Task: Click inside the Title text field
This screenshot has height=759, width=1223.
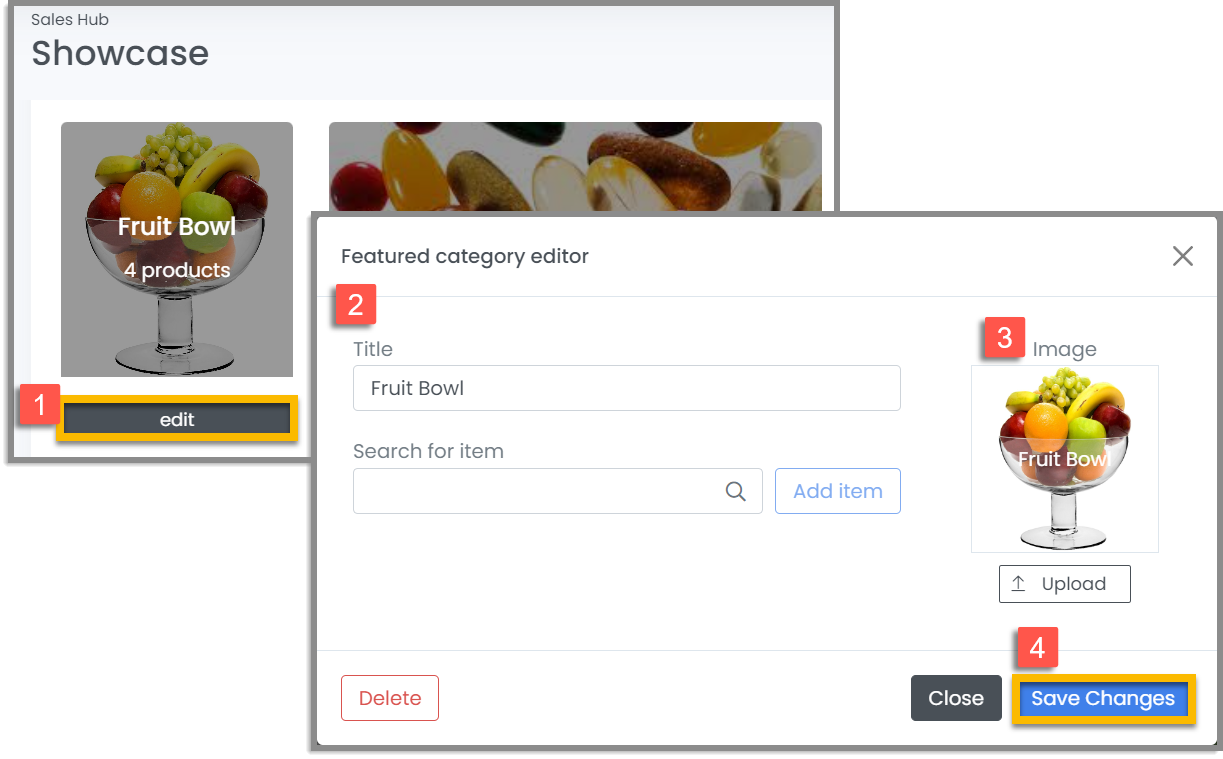Action: coord(627,388)
